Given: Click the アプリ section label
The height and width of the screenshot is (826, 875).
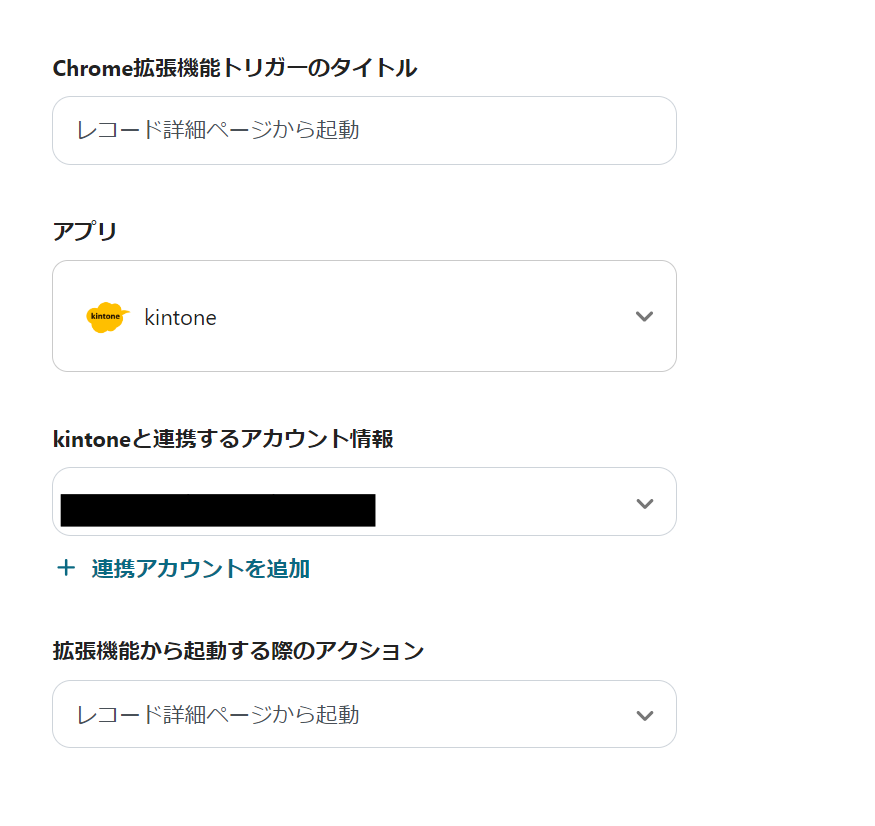Looking at the screenshot, I should coord(84,232).
